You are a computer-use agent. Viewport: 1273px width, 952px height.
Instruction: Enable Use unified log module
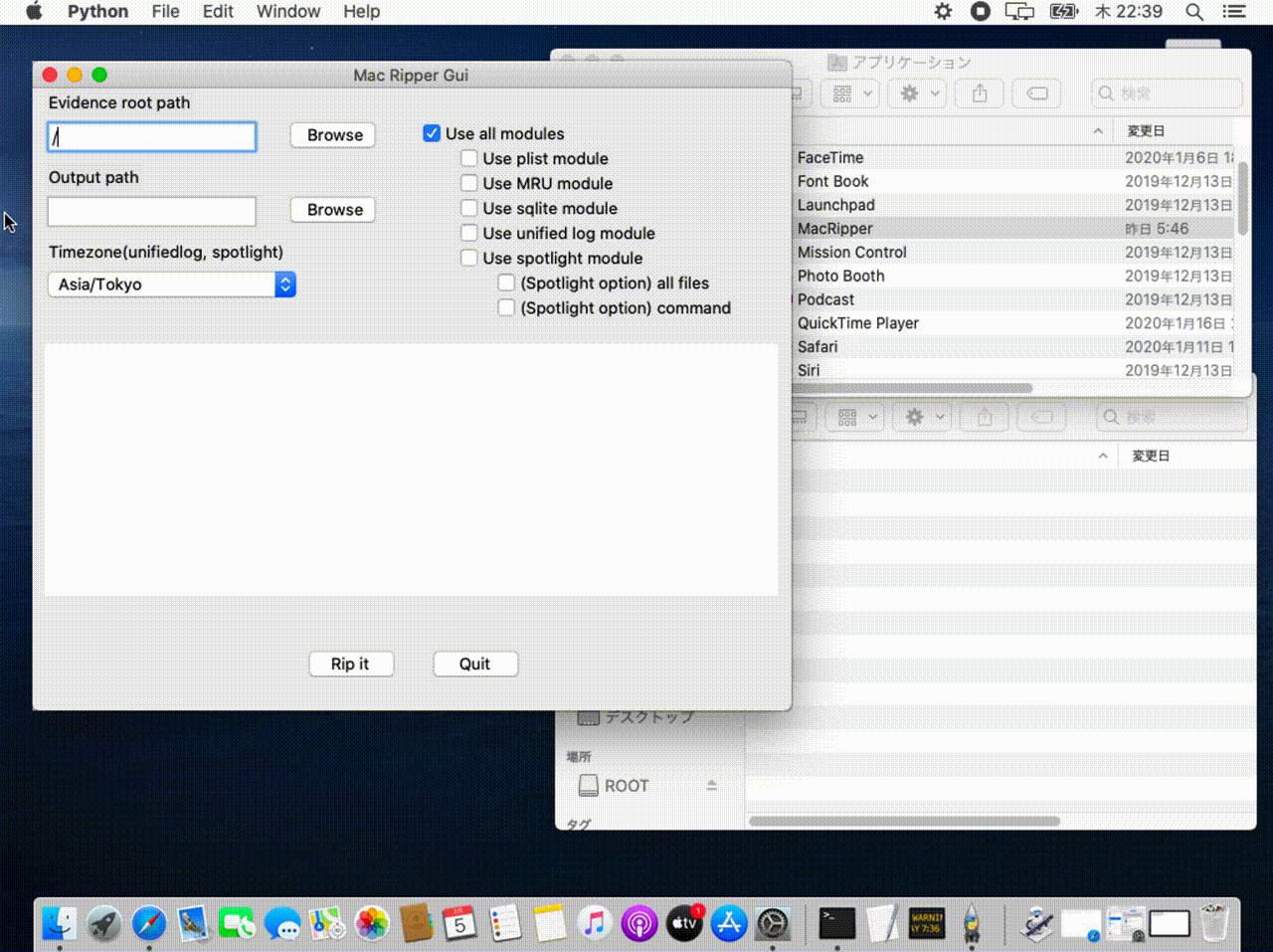(469, 233)
